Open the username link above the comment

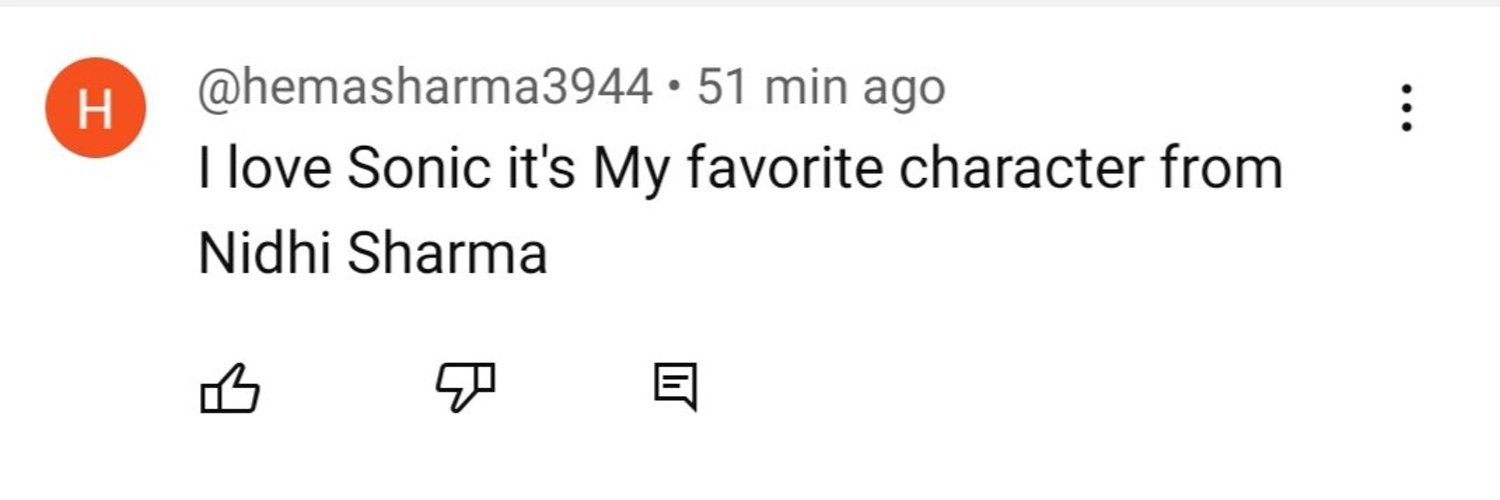[x=425, y=89]
